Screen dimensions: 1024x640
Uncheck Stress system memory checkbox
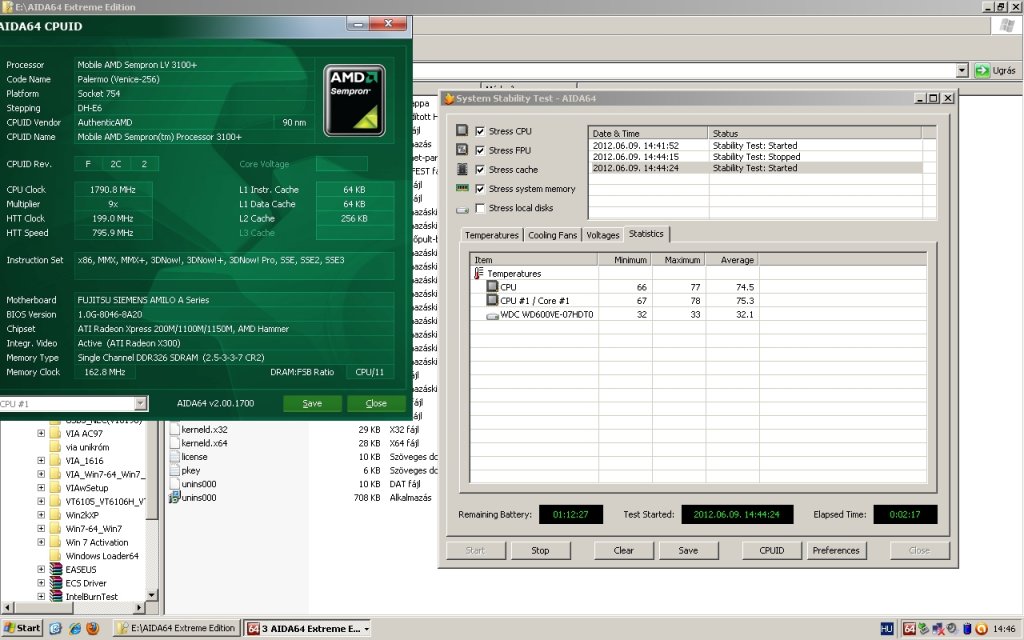pos(480,189)
